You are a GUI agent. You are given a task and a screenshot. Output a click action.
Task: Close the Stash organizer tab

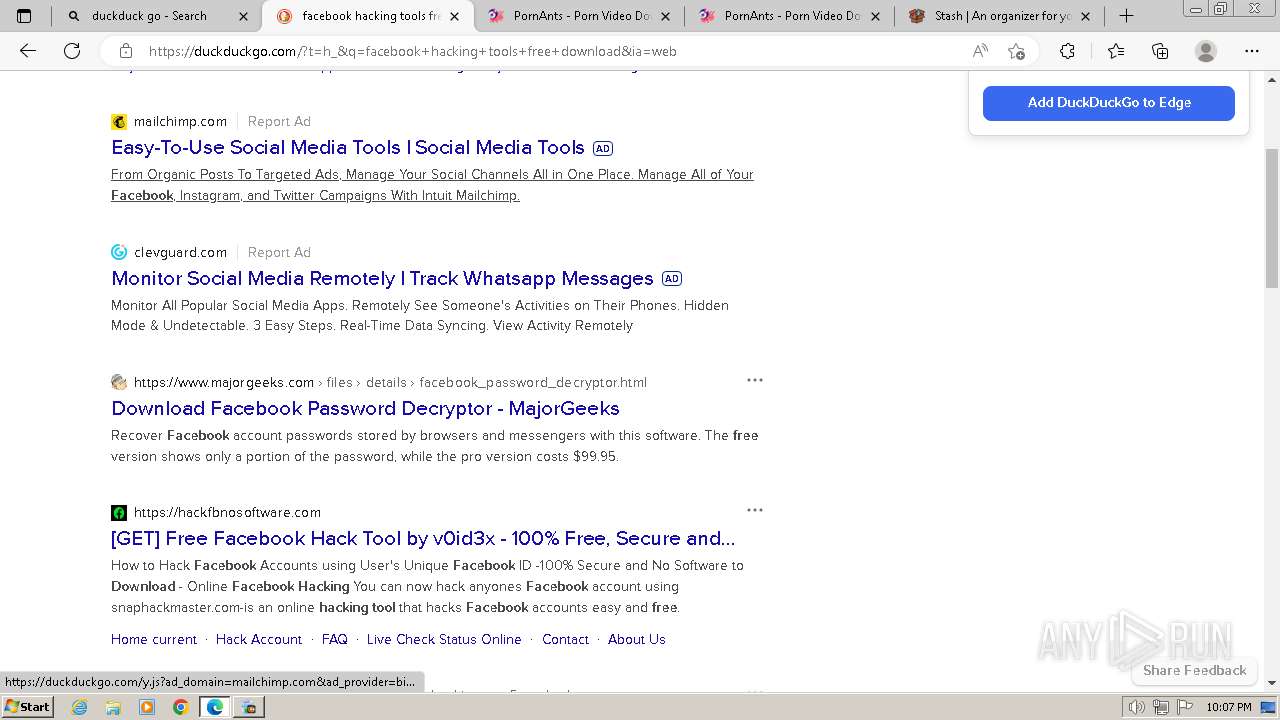tap(1086, 16)
